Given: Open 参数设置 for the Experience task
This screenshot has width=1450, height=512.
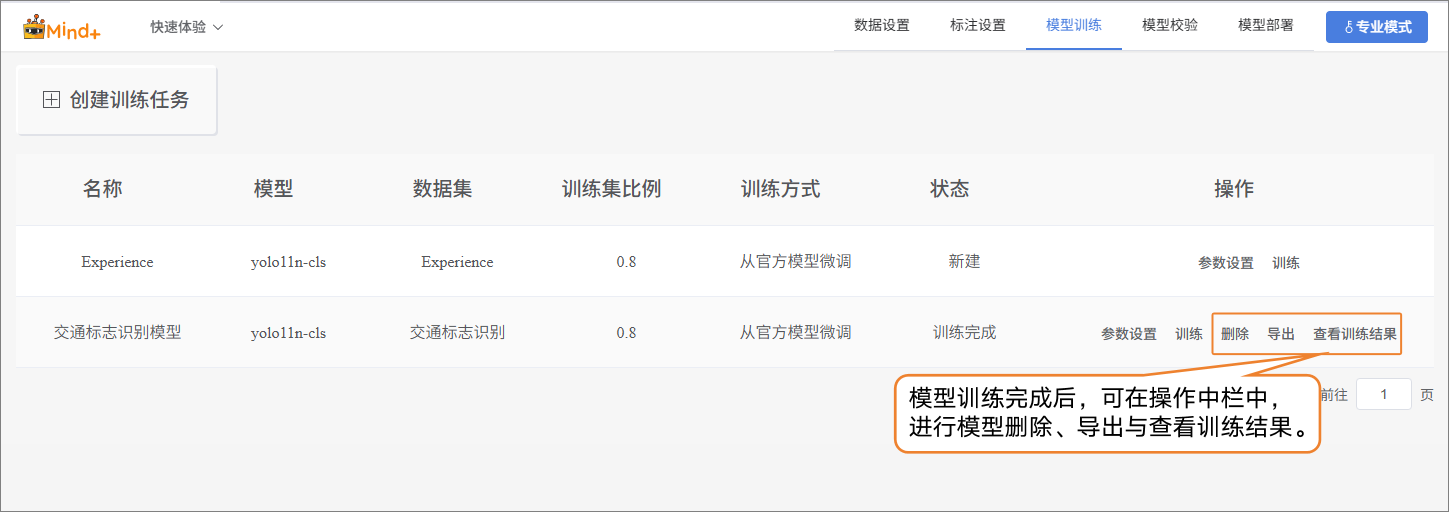Looking at the screenshot, I should click(x=1225, y=263).
